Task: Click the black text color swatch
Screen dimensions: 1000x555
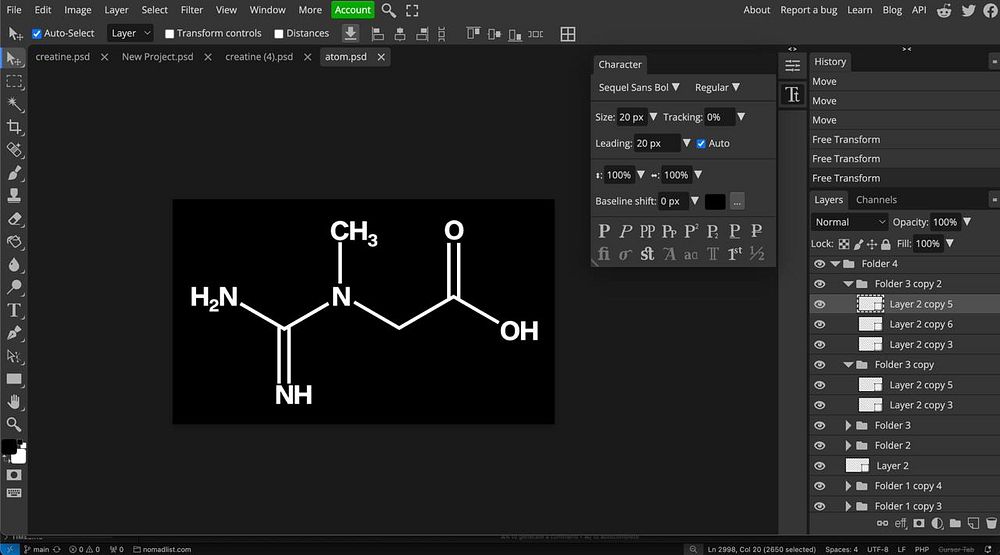Action: coord(714,201)
